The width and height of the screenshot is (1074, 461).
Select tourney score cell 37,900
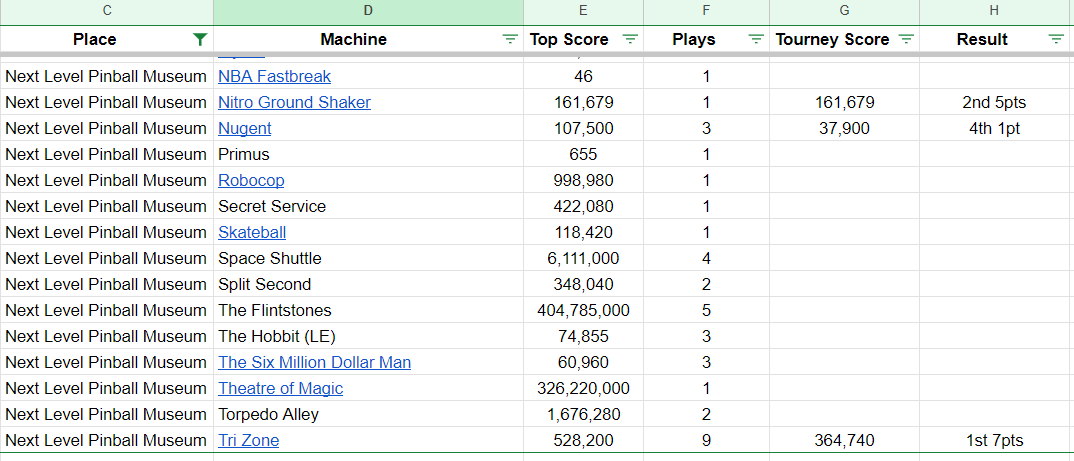(845, 129)
